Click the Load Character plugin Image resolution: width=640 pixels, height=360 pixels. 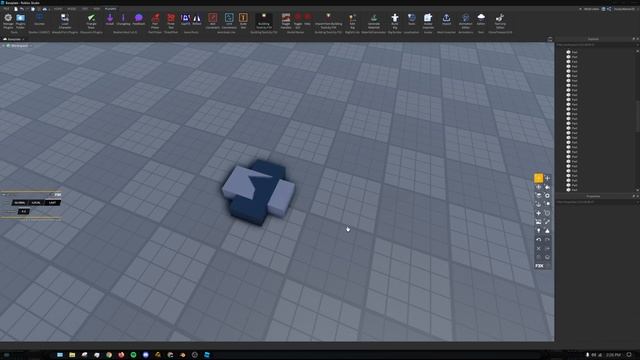tap(64, 20)
